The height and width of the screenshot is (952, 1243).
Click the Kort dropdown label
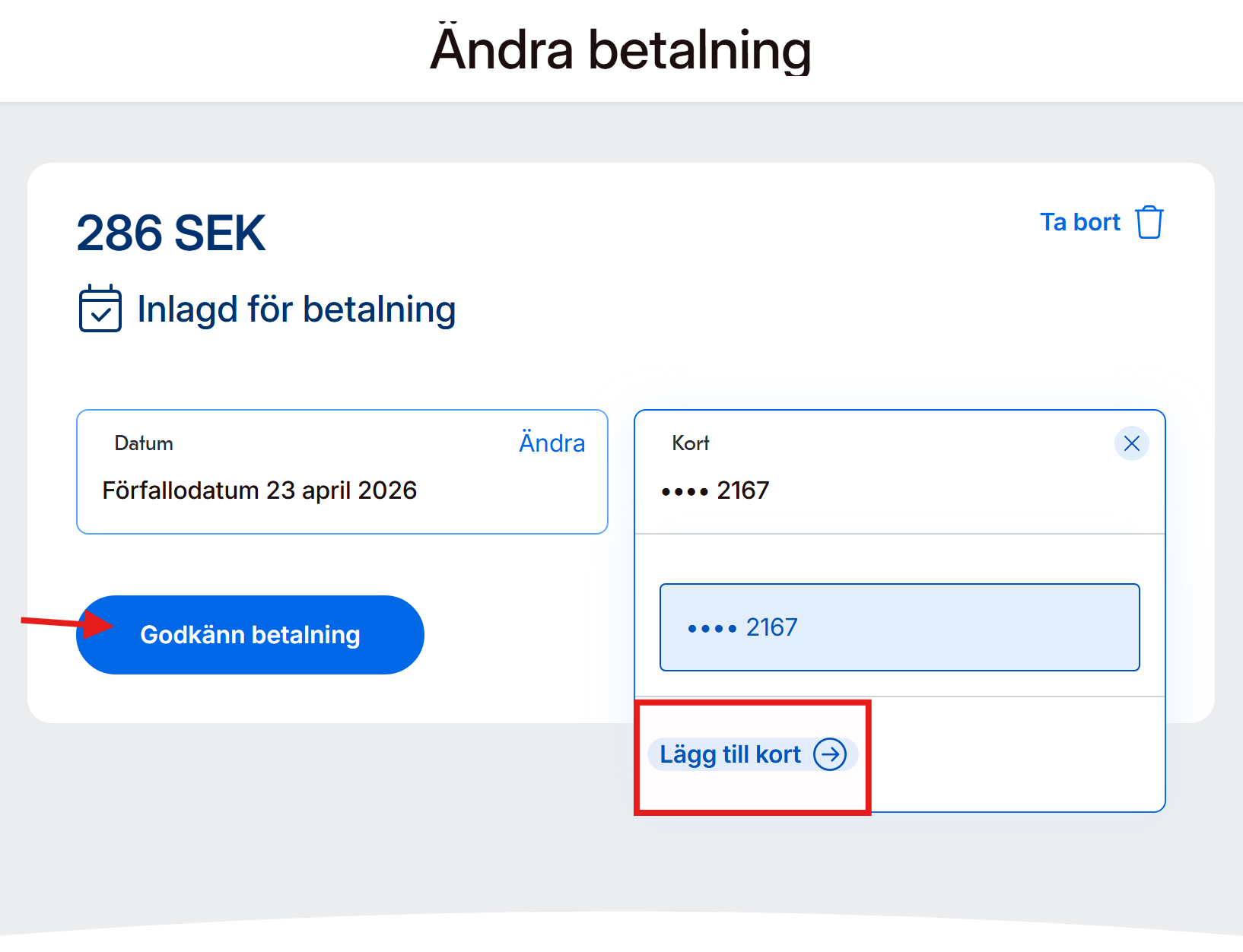coord(690,443)
